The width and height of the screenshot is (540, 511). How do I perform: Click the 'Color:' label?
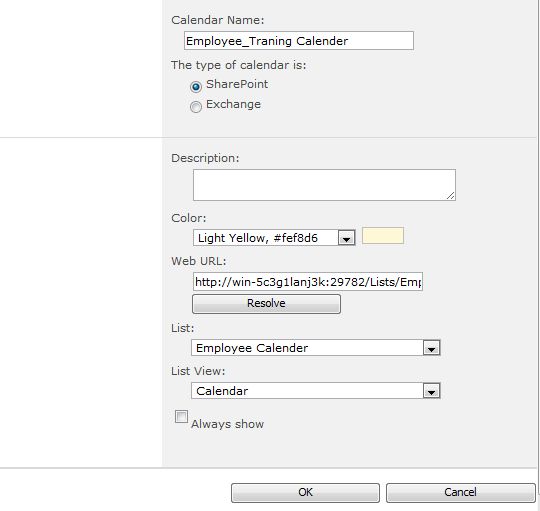pos(189,218)
